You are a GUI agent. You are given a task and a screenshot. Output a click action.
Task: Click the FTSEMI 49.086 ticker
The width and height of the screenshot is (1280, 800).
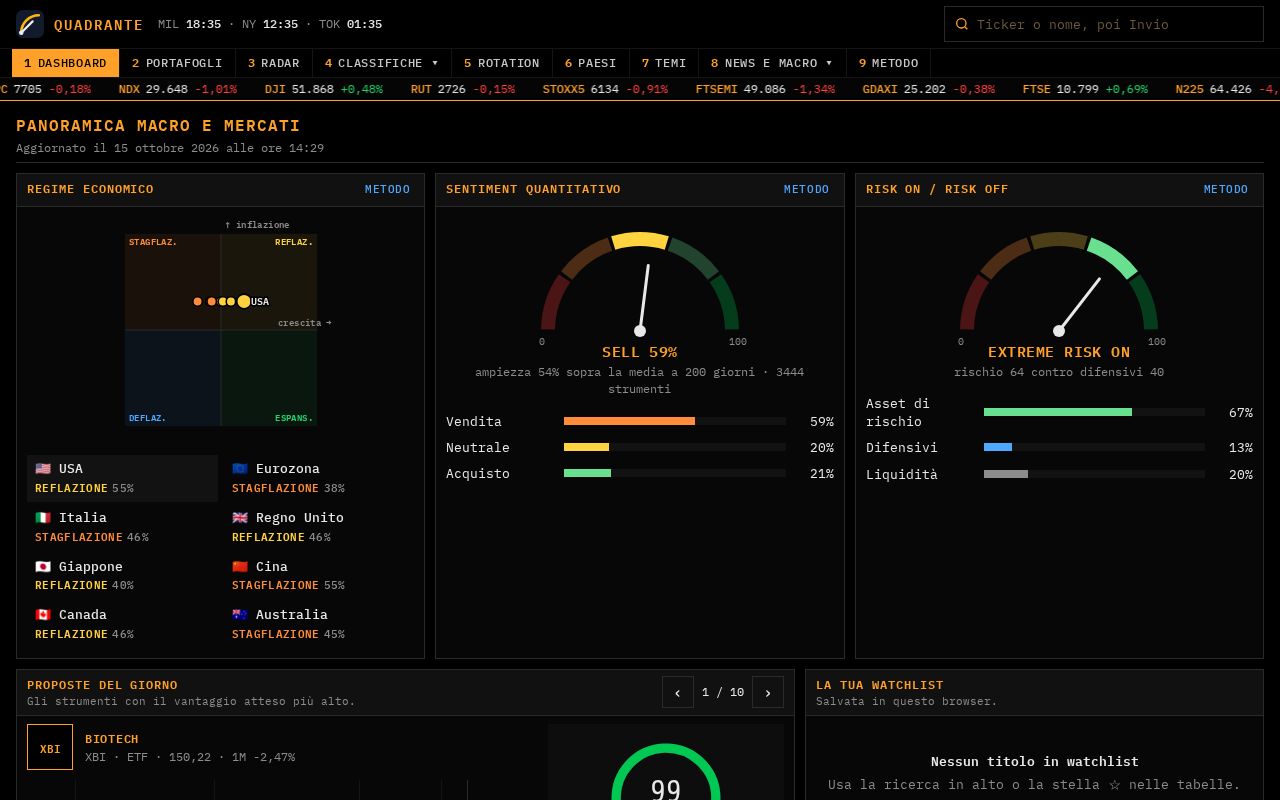765,89
